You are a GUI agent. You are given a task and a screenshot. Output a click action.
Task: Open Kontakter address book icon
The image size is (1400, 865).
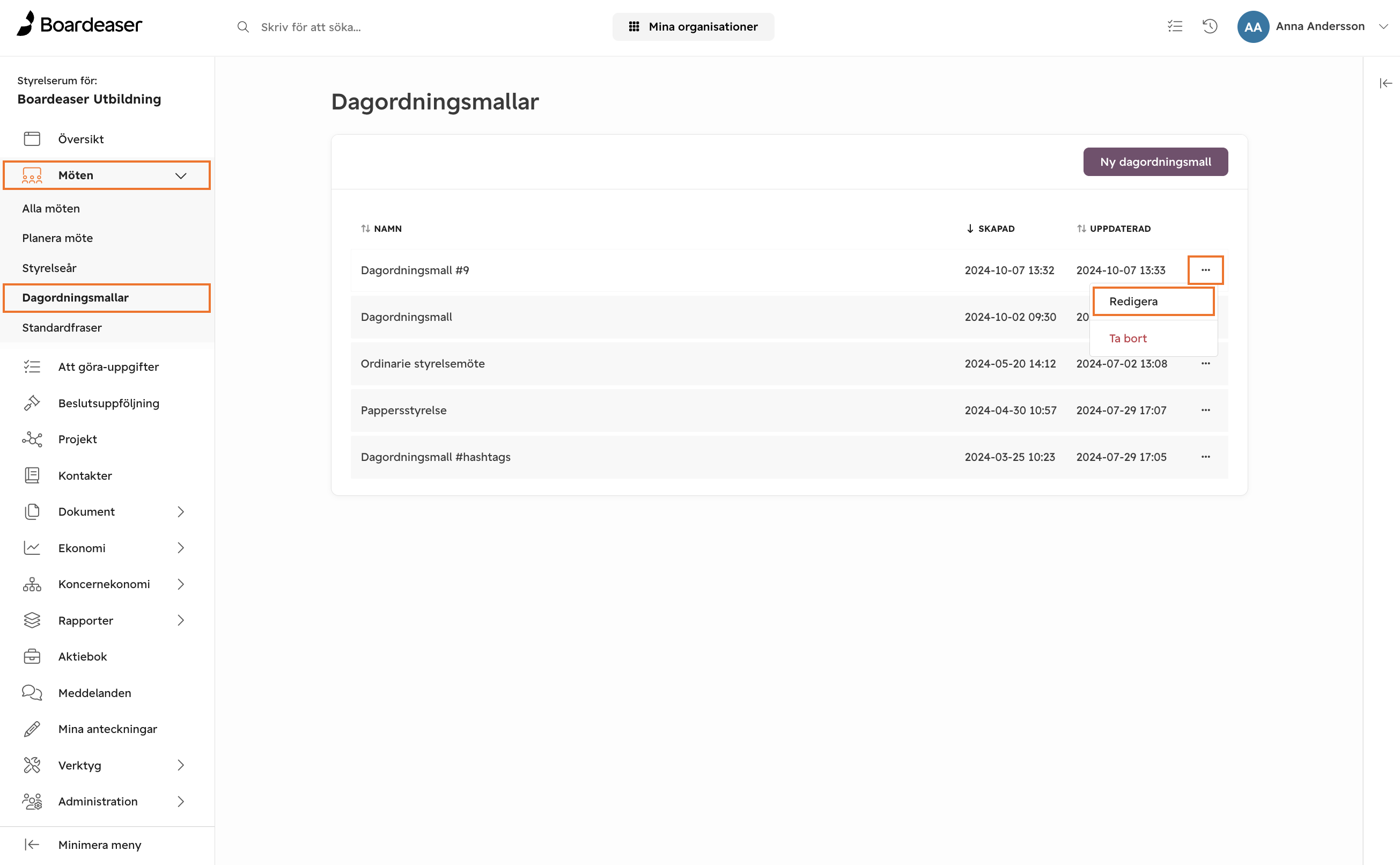(x=32, y=475)
